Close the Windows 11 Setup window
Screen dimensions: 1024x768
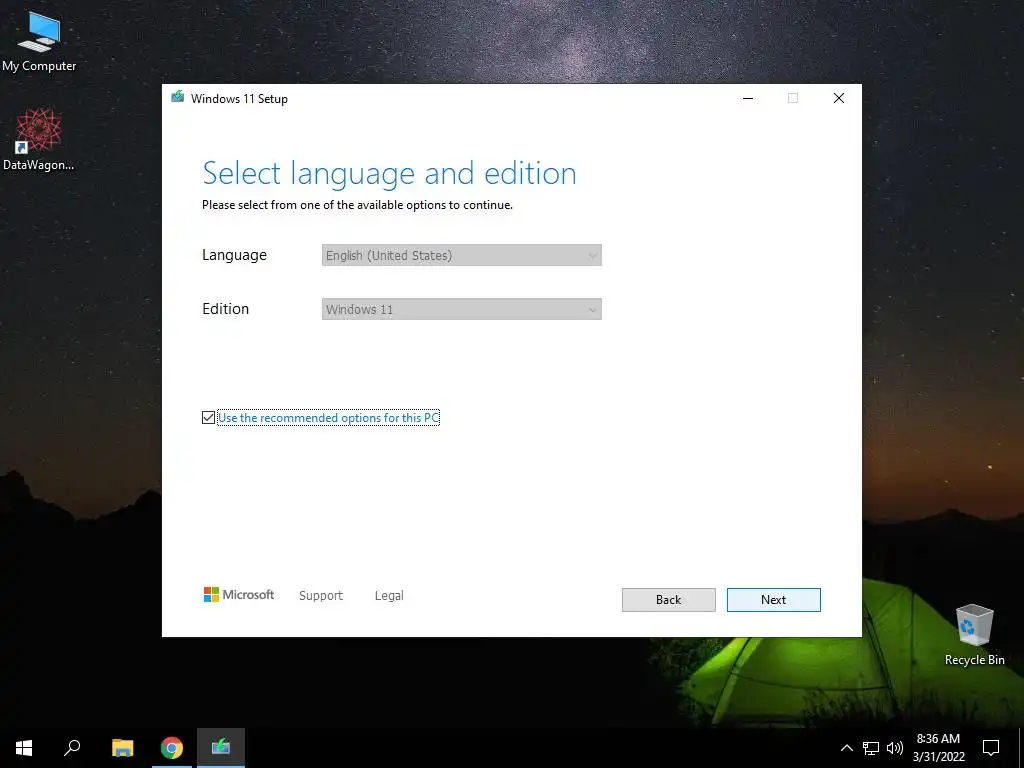click(839, 98)
